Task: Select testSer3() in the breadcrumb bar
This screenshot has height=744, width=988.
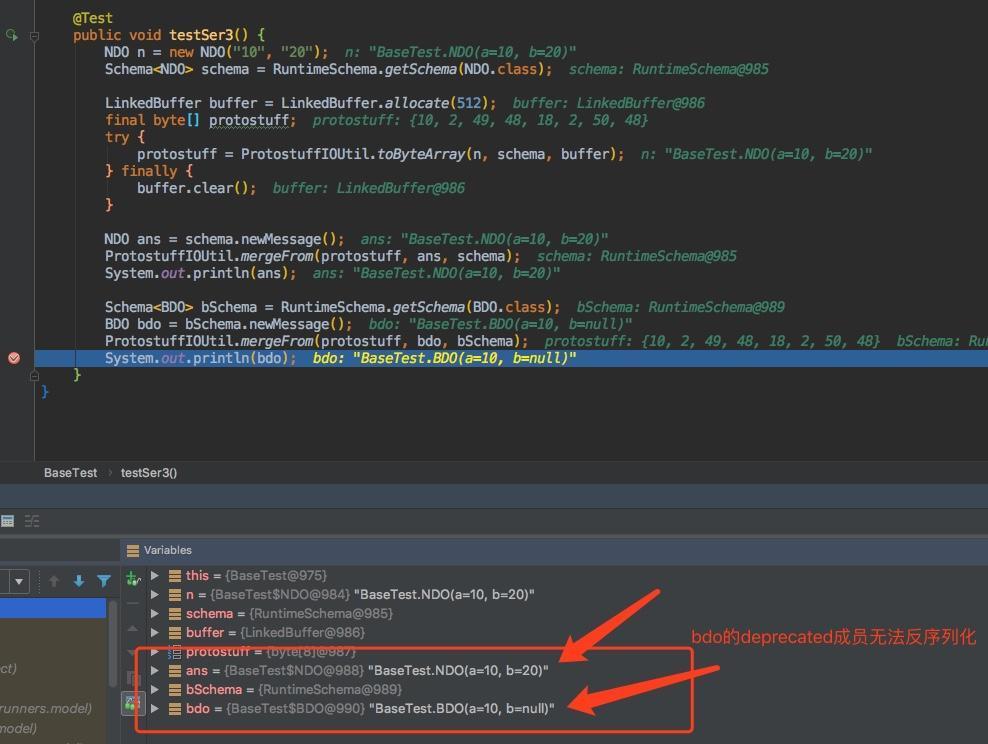Action: click(148, 472)
